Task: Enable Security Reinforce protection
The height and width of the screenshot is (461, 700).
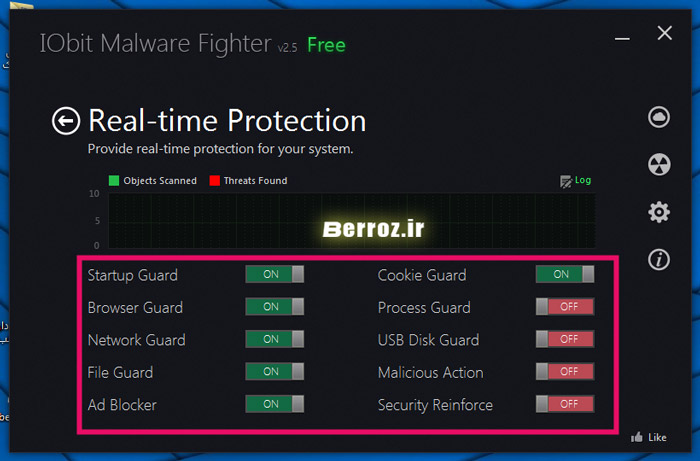Action: click(x=565, y=405)
